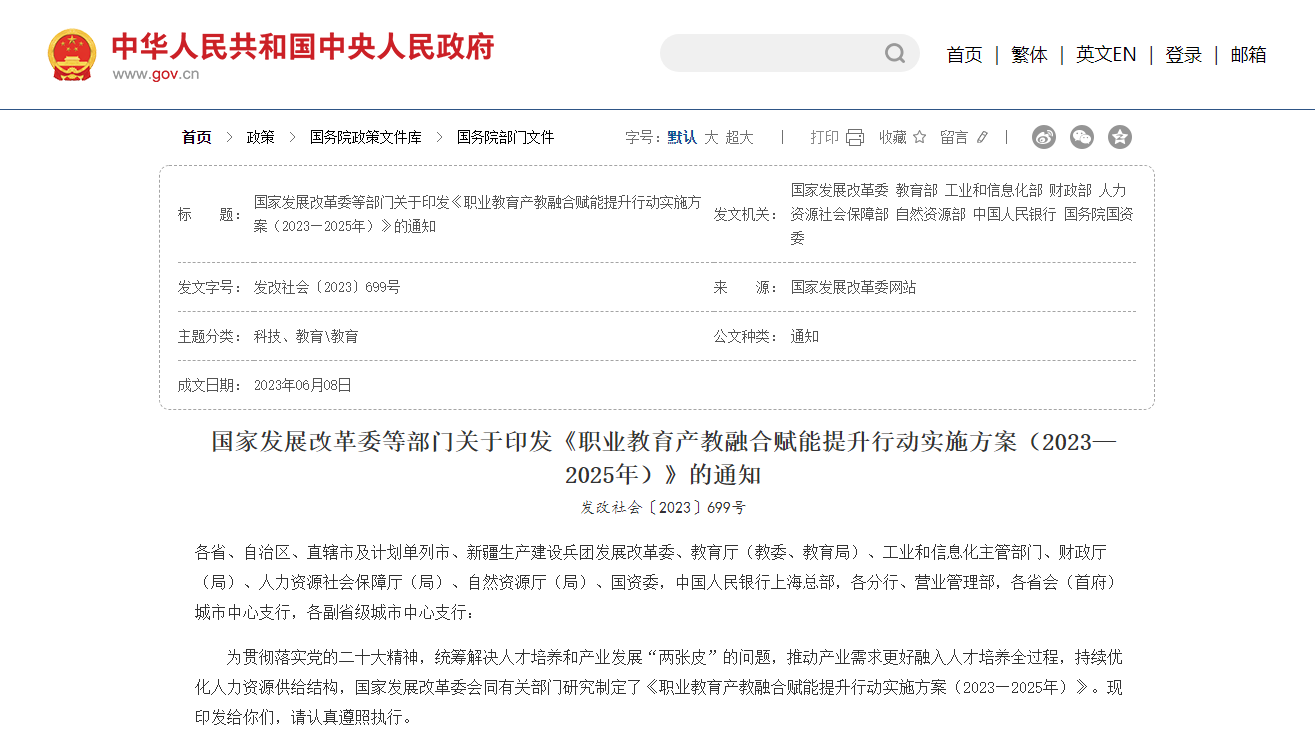Click the 发文字号 label
1315x741 pixels.
(x=210, y=287)
